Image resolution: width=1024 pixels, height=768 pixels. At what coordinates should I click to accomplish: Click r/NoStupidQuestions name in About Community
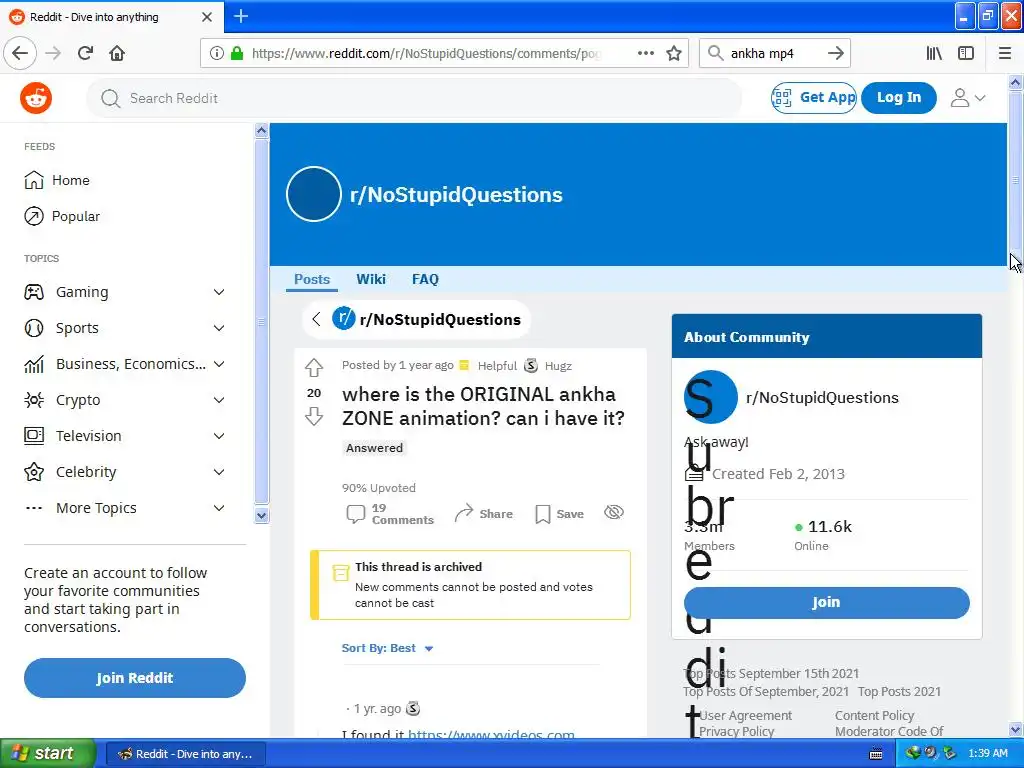point(822,398)
